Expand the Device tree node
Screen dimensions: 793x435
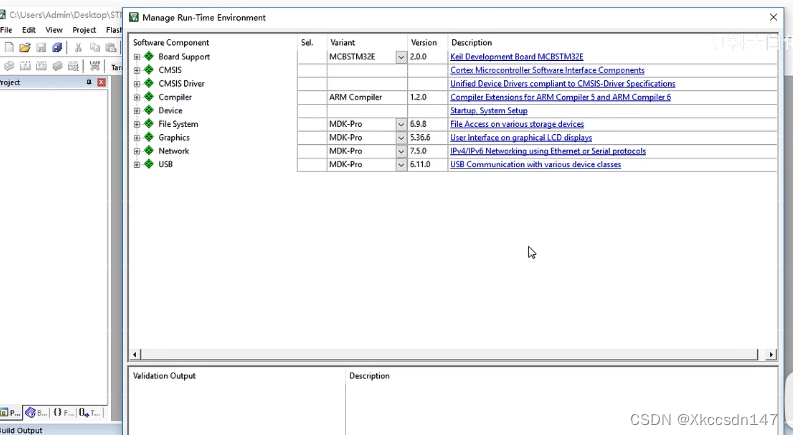pyautogui.click(x=137, y=111)
